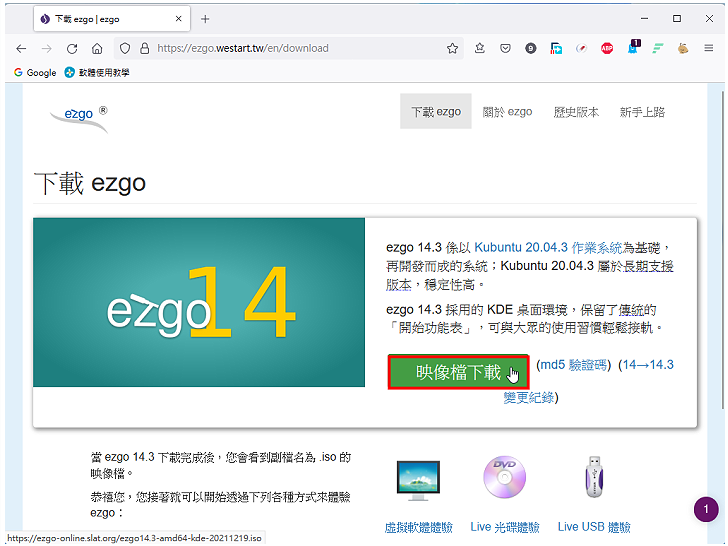The width and height of the screenshot is (728, 546).
Task: Open the Adblock Plus ABP icon
Action: pos(607,48)
